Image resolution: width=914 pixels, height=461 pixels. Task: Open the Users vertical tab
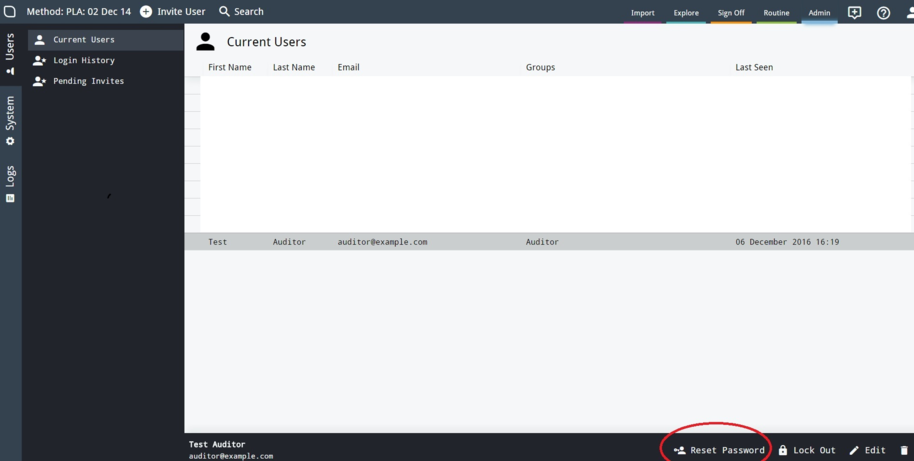pos(10,54)
